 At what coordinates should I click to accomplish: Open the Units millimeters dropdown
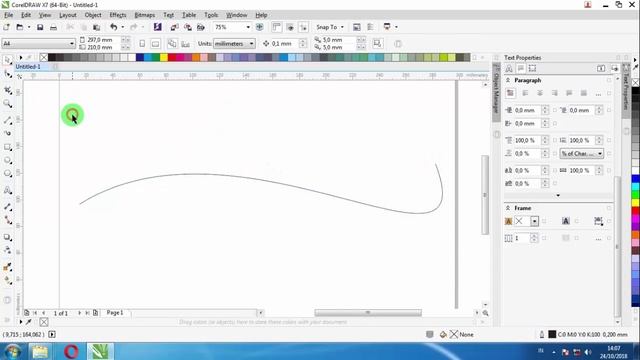coord(251,43)
